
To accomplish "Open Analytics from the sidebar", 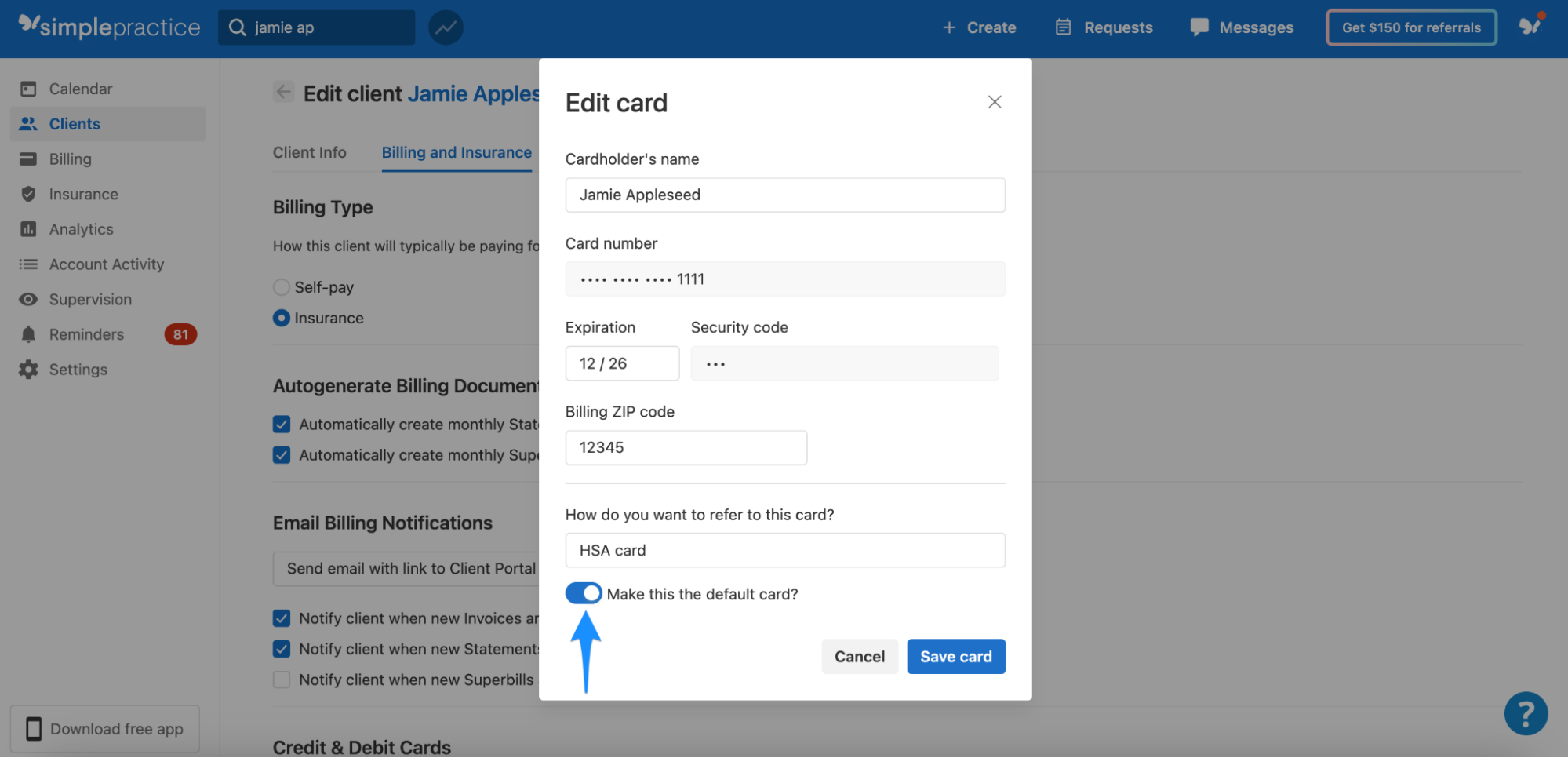I will click(80, 229).
